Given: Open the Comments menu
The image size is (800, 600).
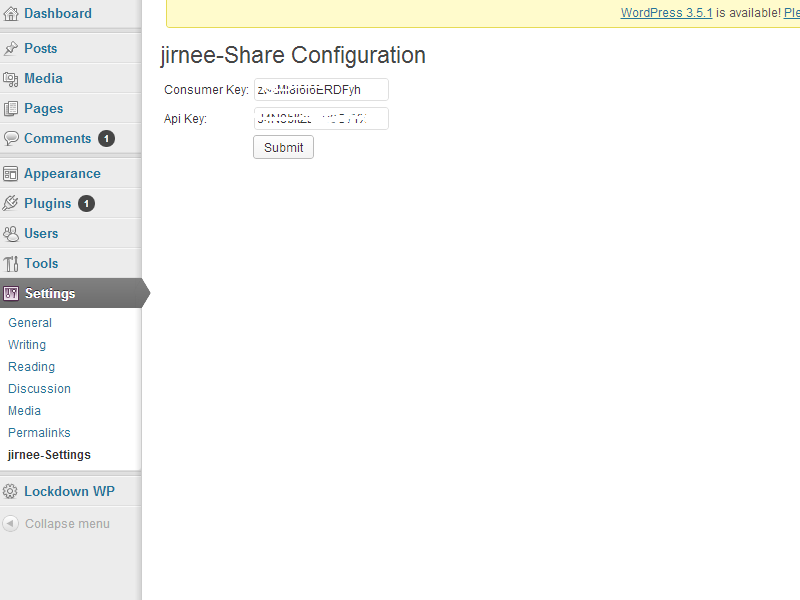Looking at the screenshot, I should pyautogui.click(x=58, y=138).
